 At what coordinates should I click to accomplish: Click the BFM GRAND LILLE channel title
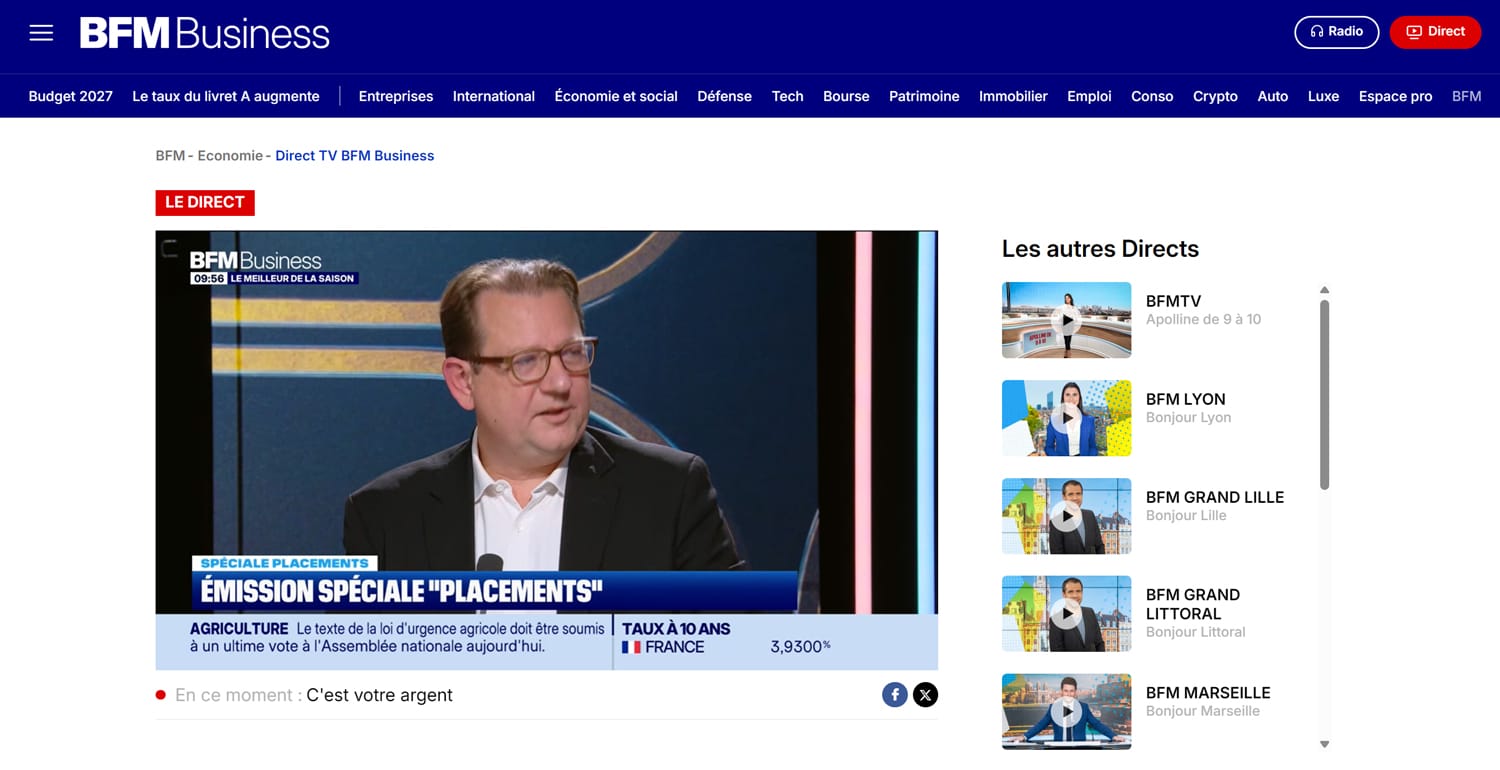[1215, 497]
